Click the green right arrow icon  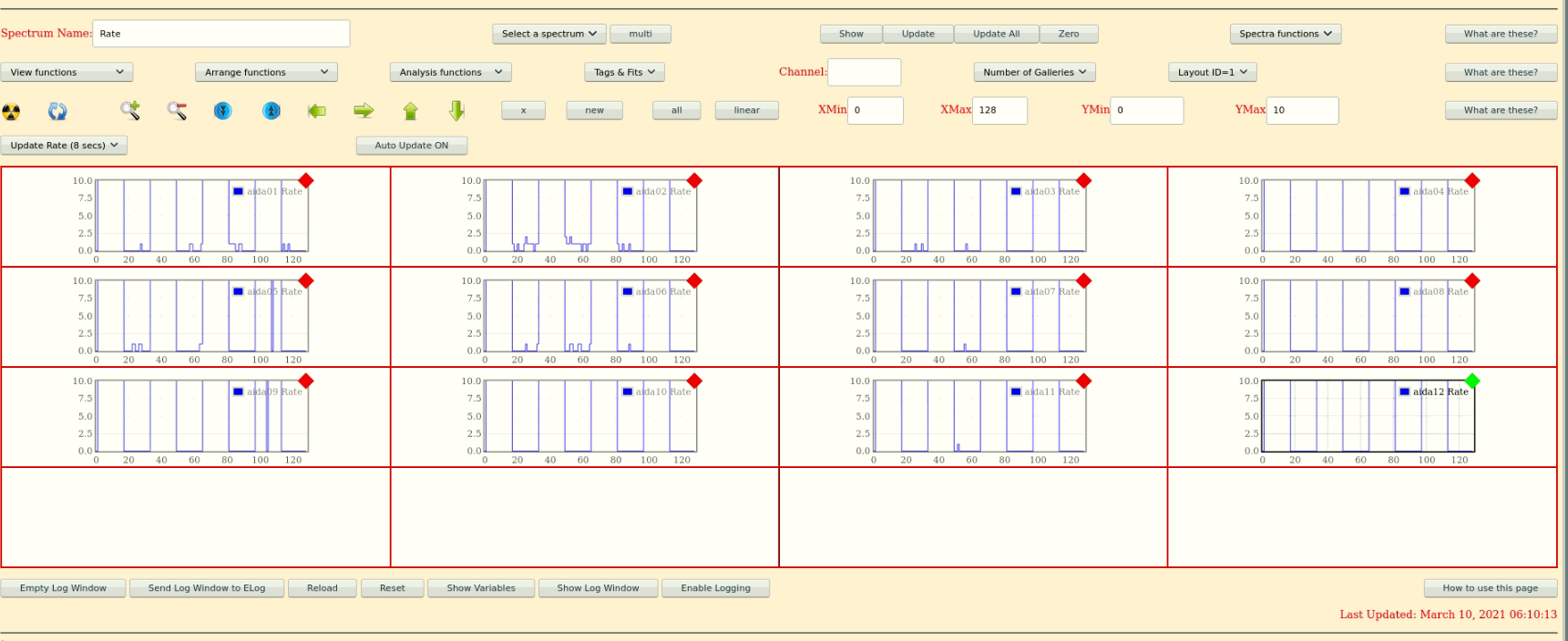point(364,111)
